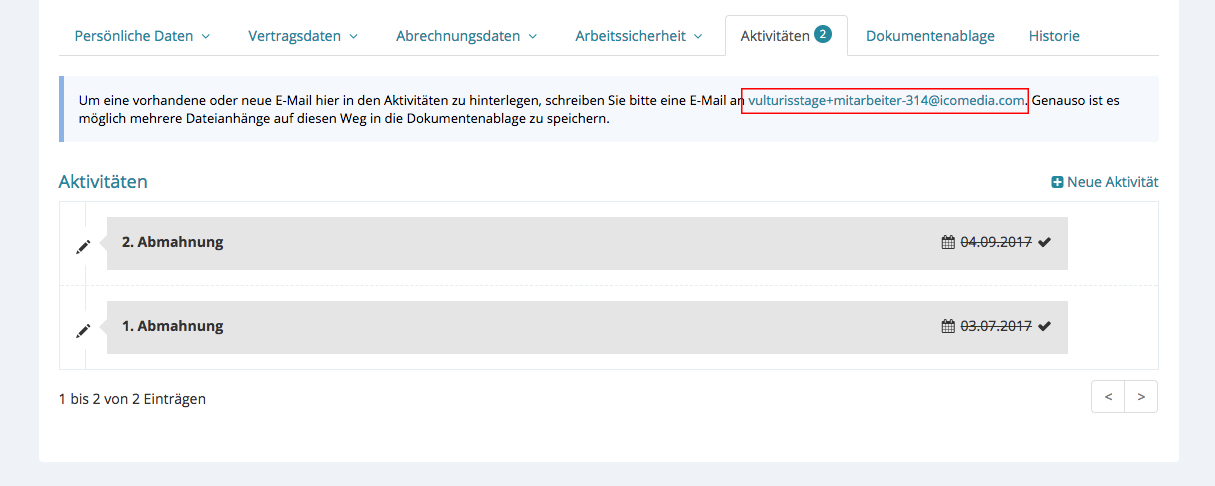The width and height of the screenshot is (1215, 486).
Task: Click pencil edit icon for 1. Abmahnung
Action: 84,330
